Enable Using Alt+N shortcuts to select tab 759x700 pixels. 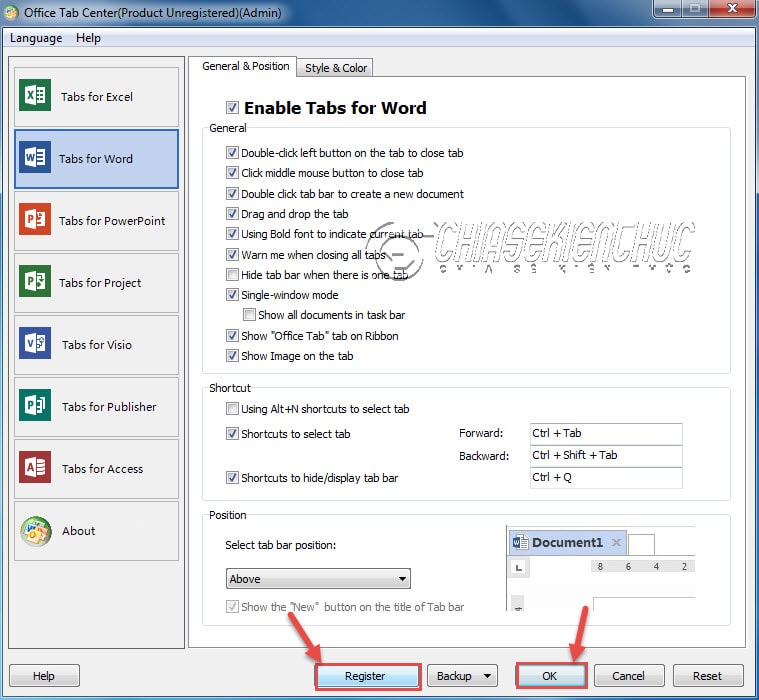[x=232, y=409]
